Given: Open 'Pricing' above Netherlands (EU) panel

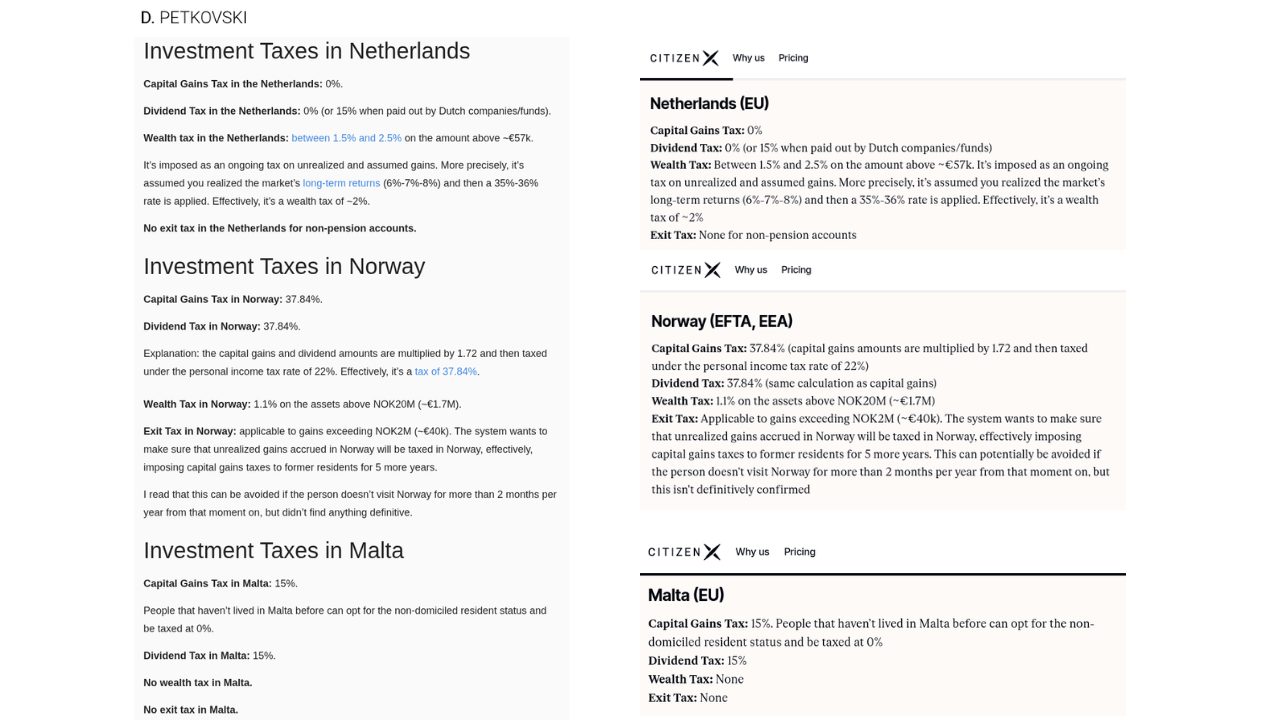Looking at the screenshot, I should coord(793,58).
